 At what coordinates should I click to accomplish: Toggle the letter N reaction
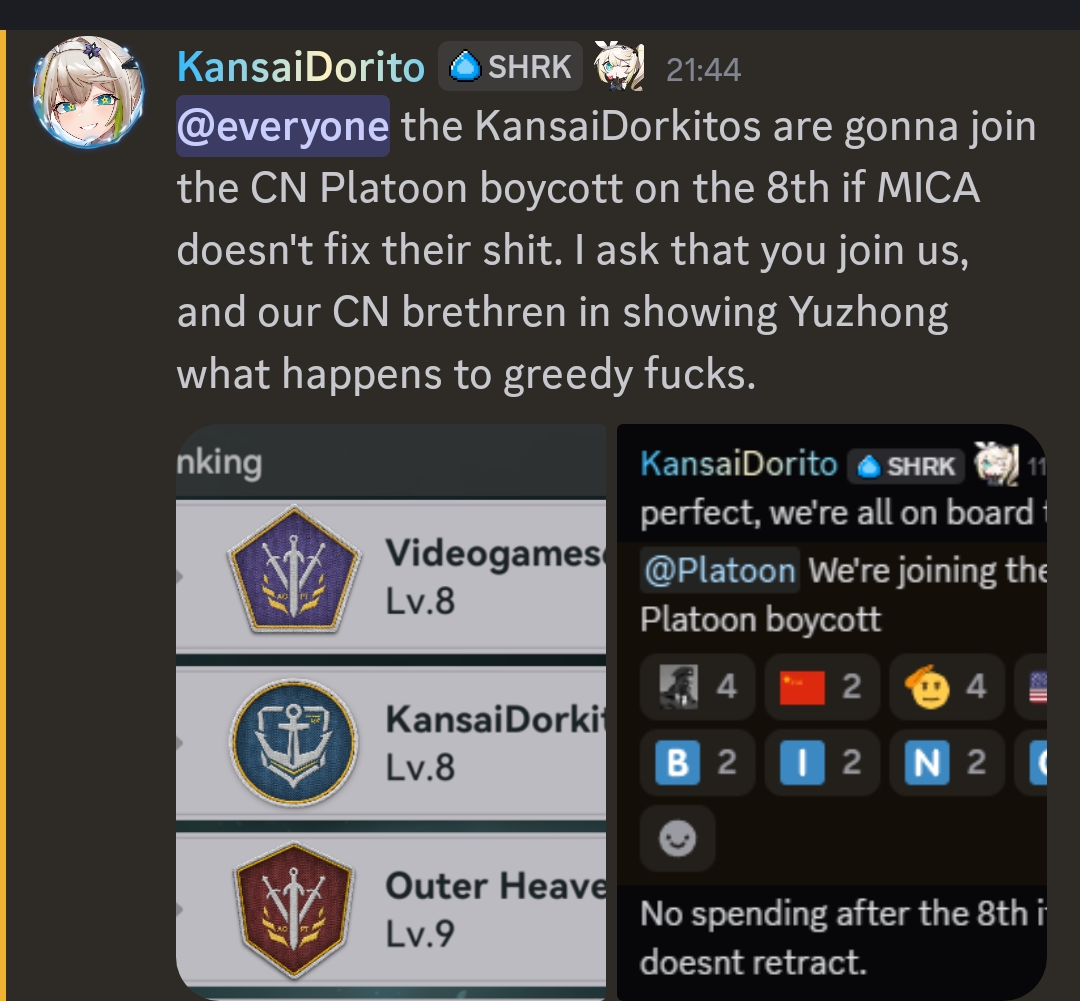(x=946, y=763)
